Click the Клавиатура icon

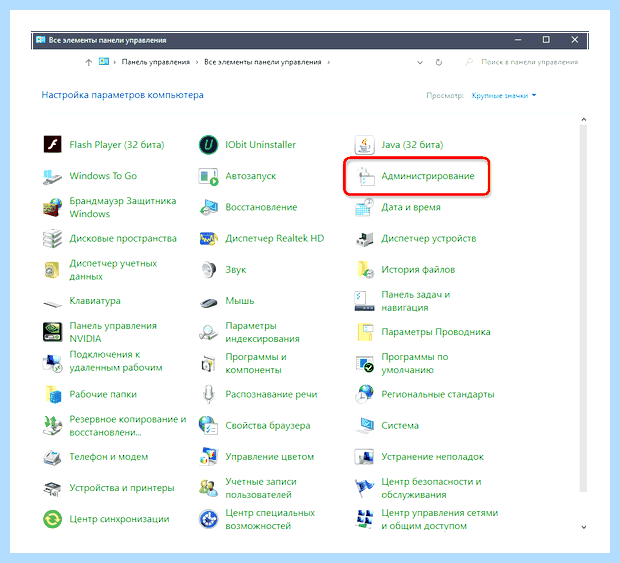(52, 304)
